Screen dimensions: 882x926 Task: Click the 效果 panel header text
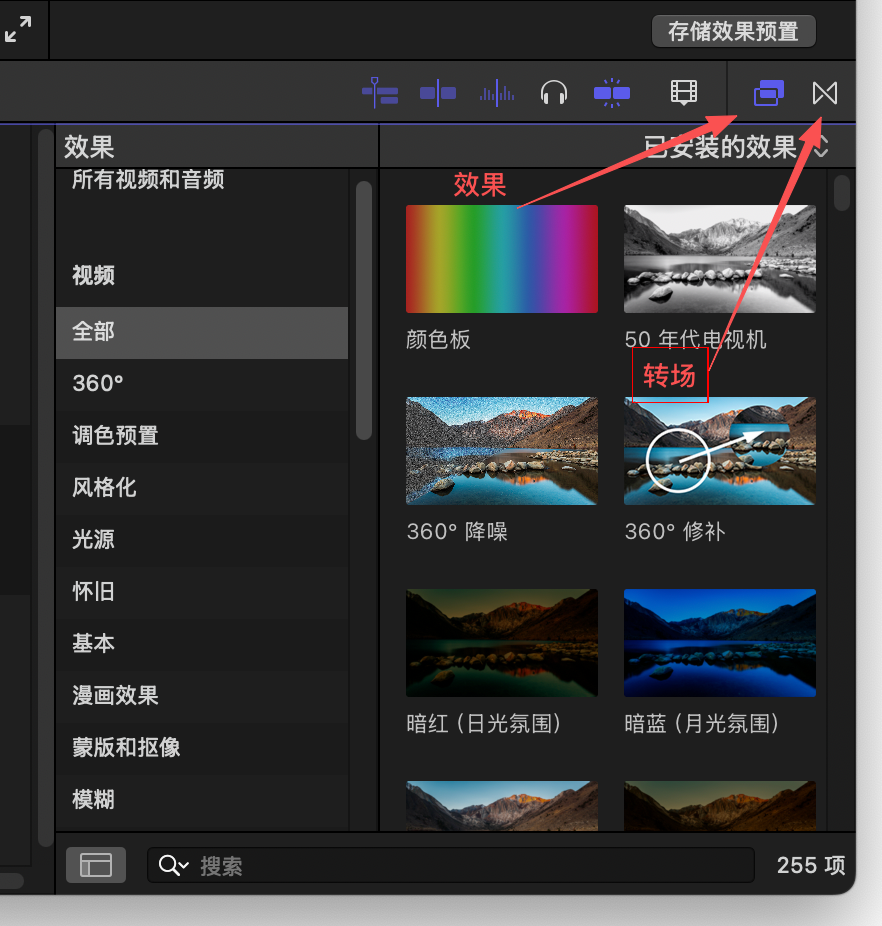click(89, 146)
